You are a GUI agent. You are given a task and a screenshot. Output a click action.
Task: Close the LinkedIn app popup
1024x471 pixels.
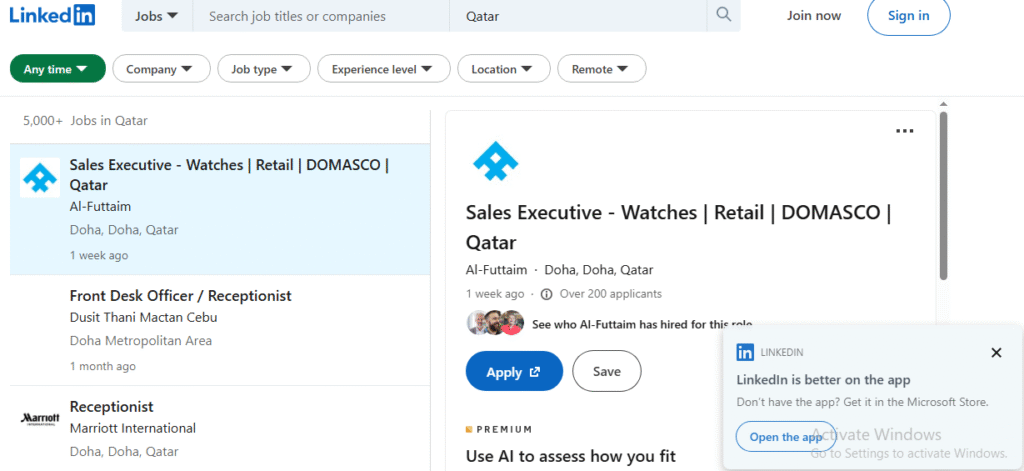coord(996,353)
